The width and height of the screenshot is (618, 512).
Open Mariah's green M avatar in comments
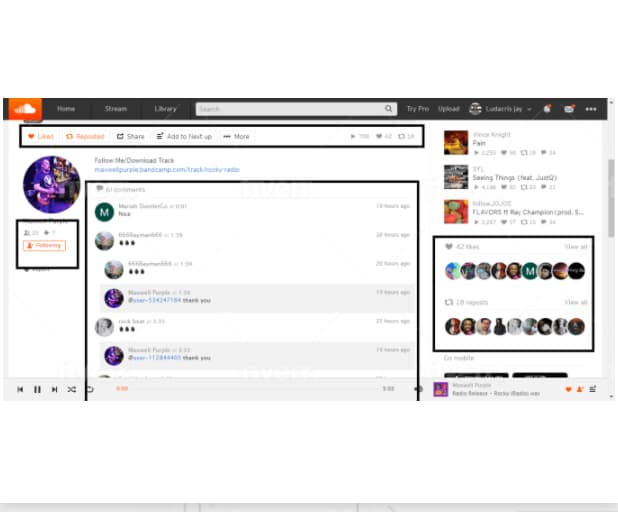pos(104,212)
